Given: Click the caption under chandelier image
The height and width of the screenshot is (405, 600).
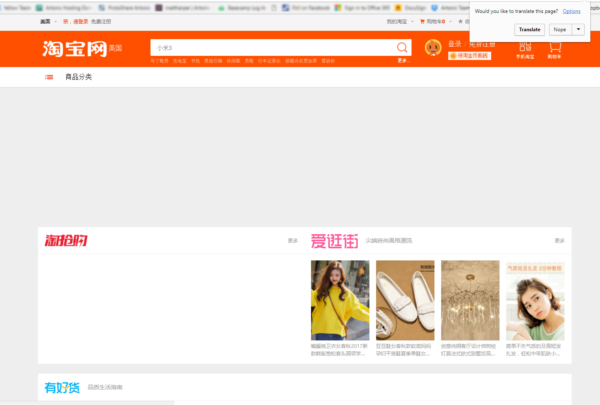Looking at the screenshot, I should (x=469, y=349).
